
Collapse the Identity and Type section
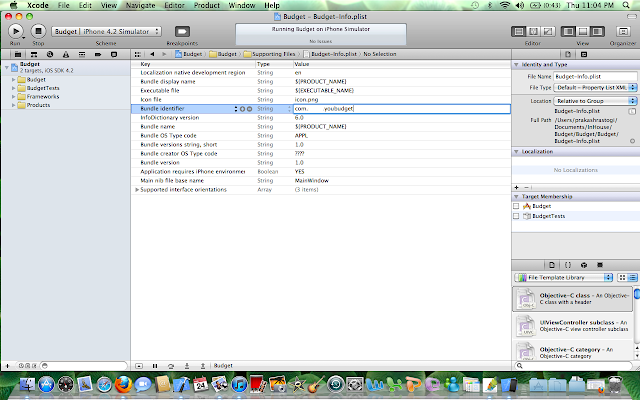tap(516, 64)
